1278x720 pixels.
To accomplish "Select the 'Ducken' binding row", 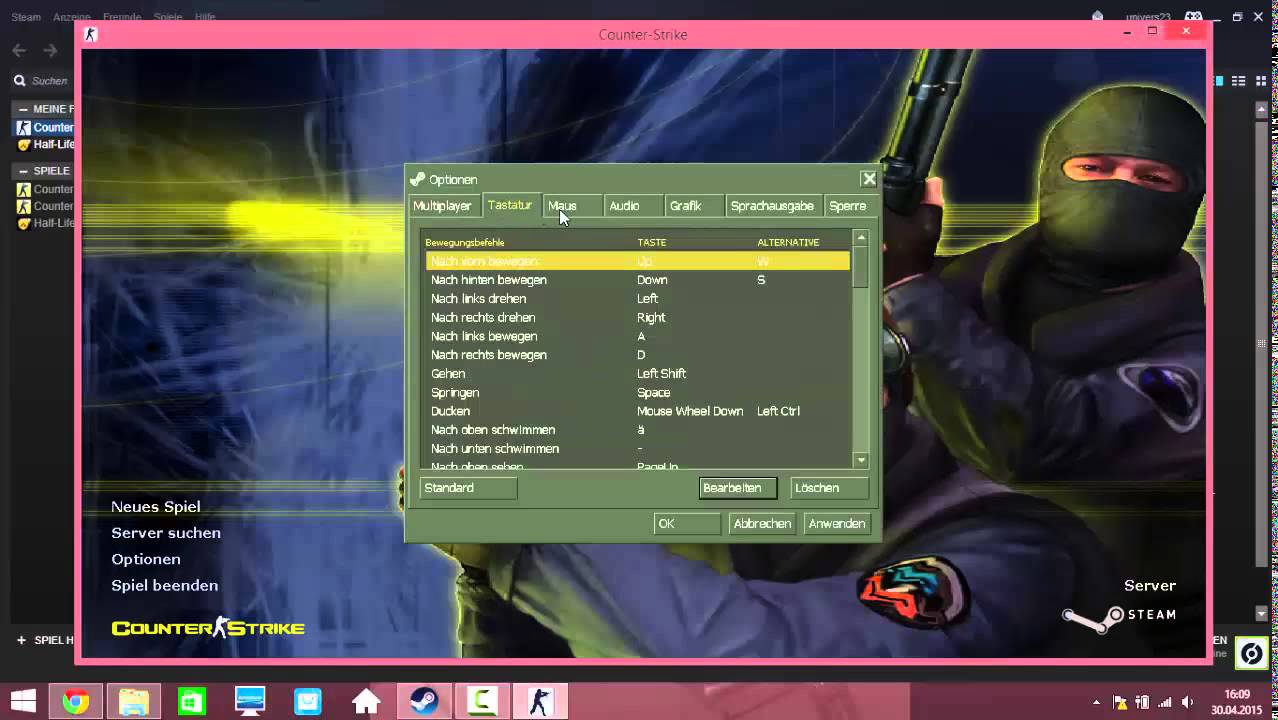I will (x=637, y=411).
